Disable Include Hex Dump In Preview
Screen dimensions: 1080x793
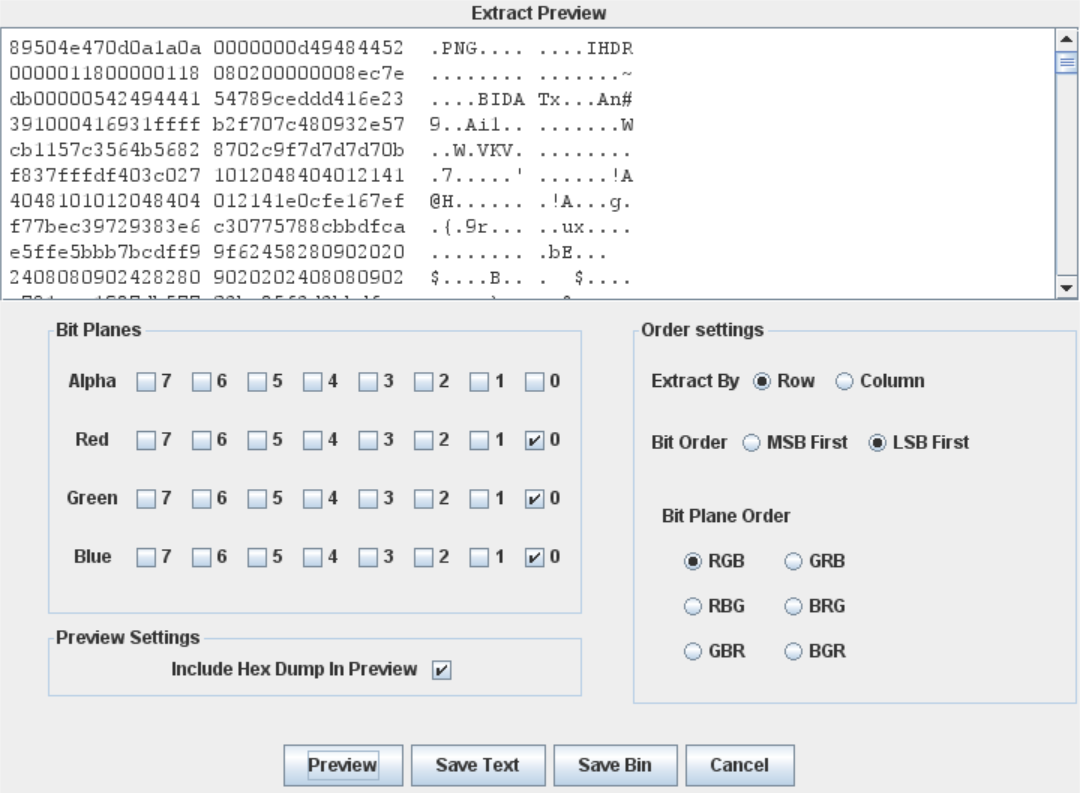tap(442, 670)
